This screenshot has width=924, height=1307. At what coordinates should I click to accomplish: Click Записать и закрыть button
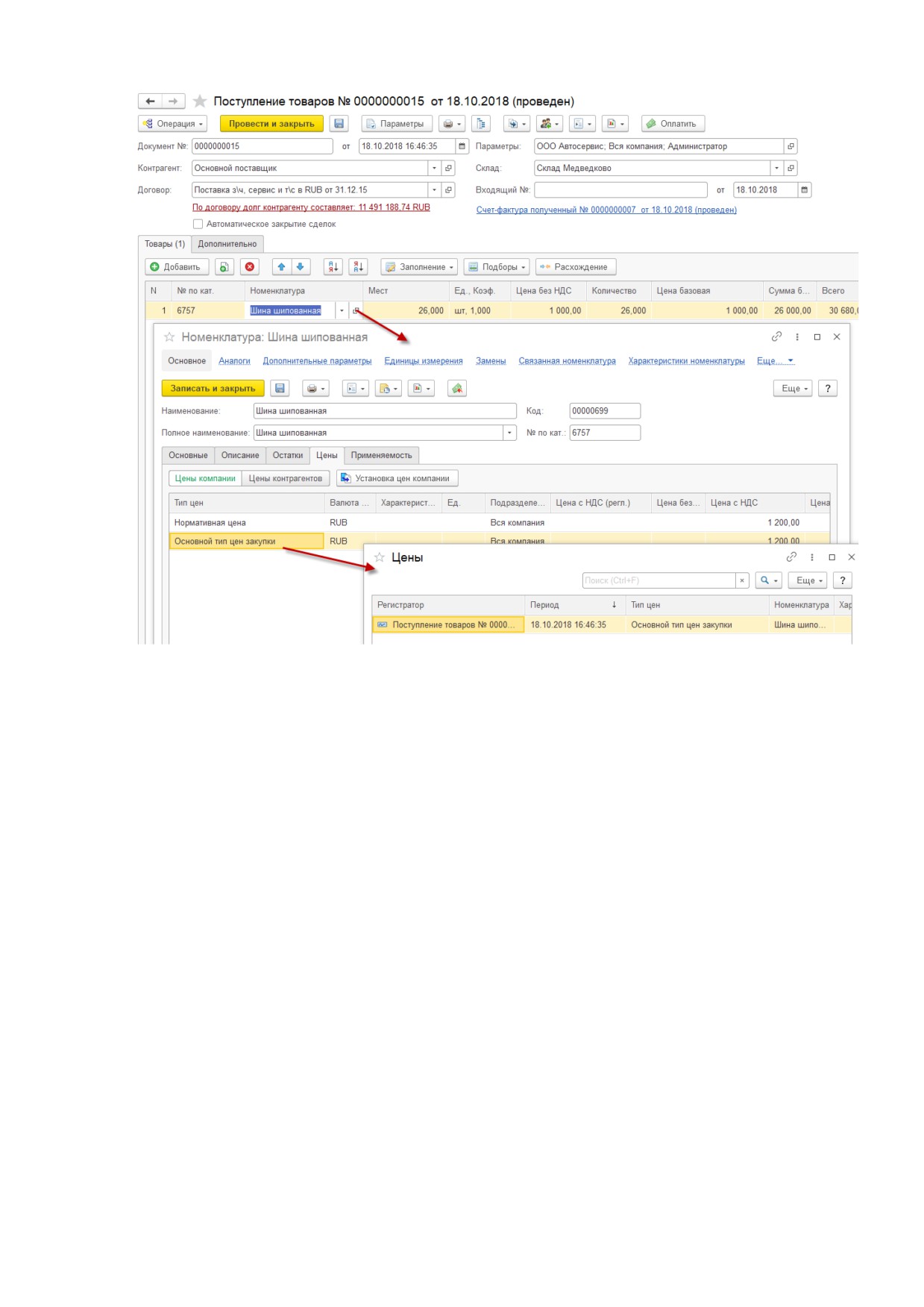[213, 389]
